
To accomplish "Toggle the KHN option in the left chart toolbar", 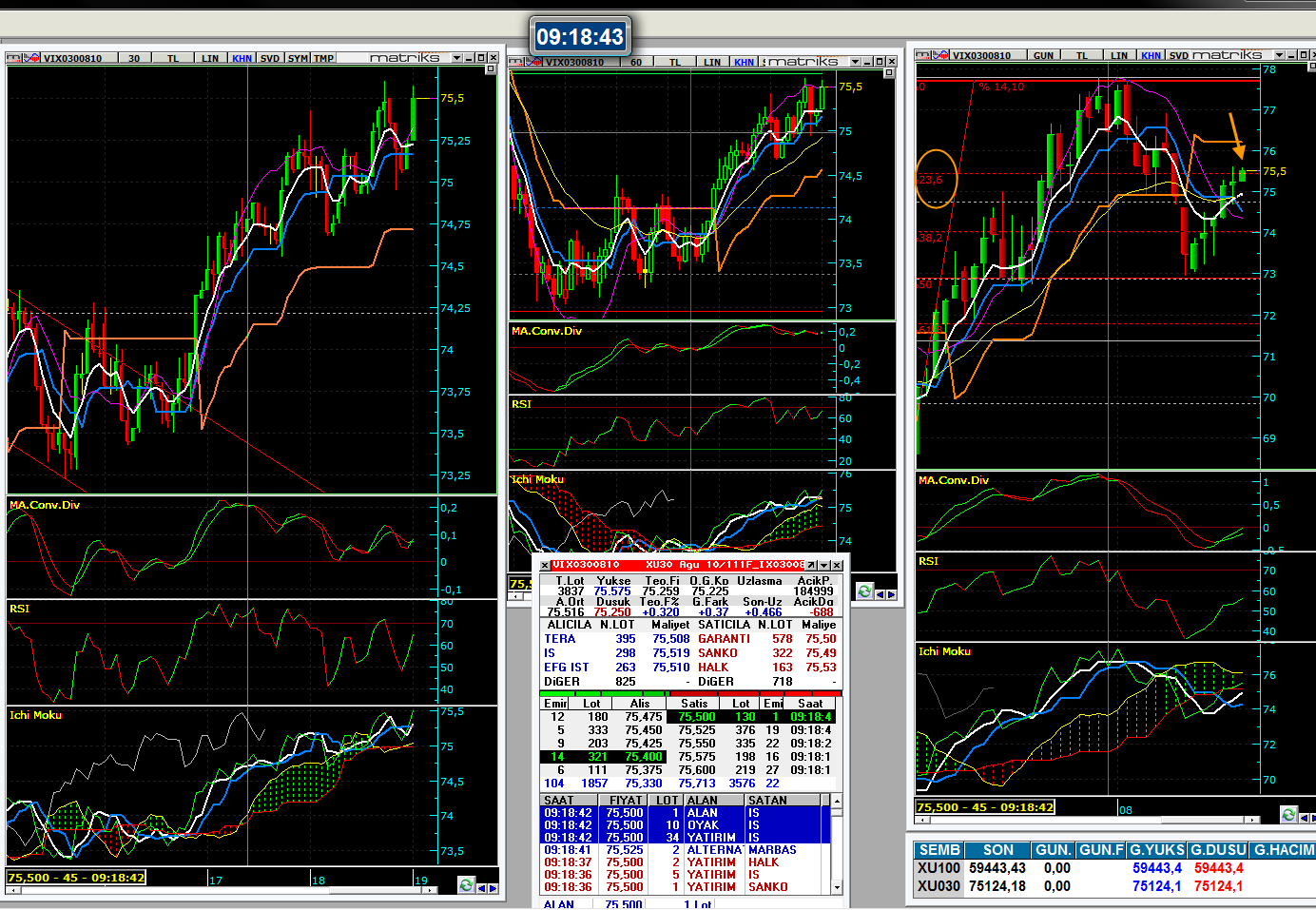I will click(x=242, y=58).
